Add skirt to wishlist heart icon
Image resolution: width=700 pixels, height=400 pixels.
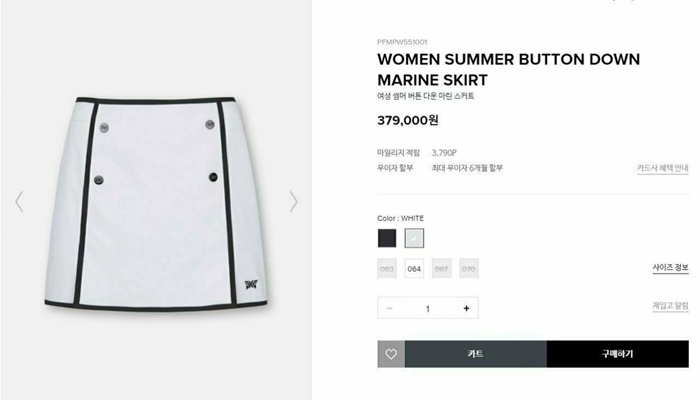[x=391, y=354]
